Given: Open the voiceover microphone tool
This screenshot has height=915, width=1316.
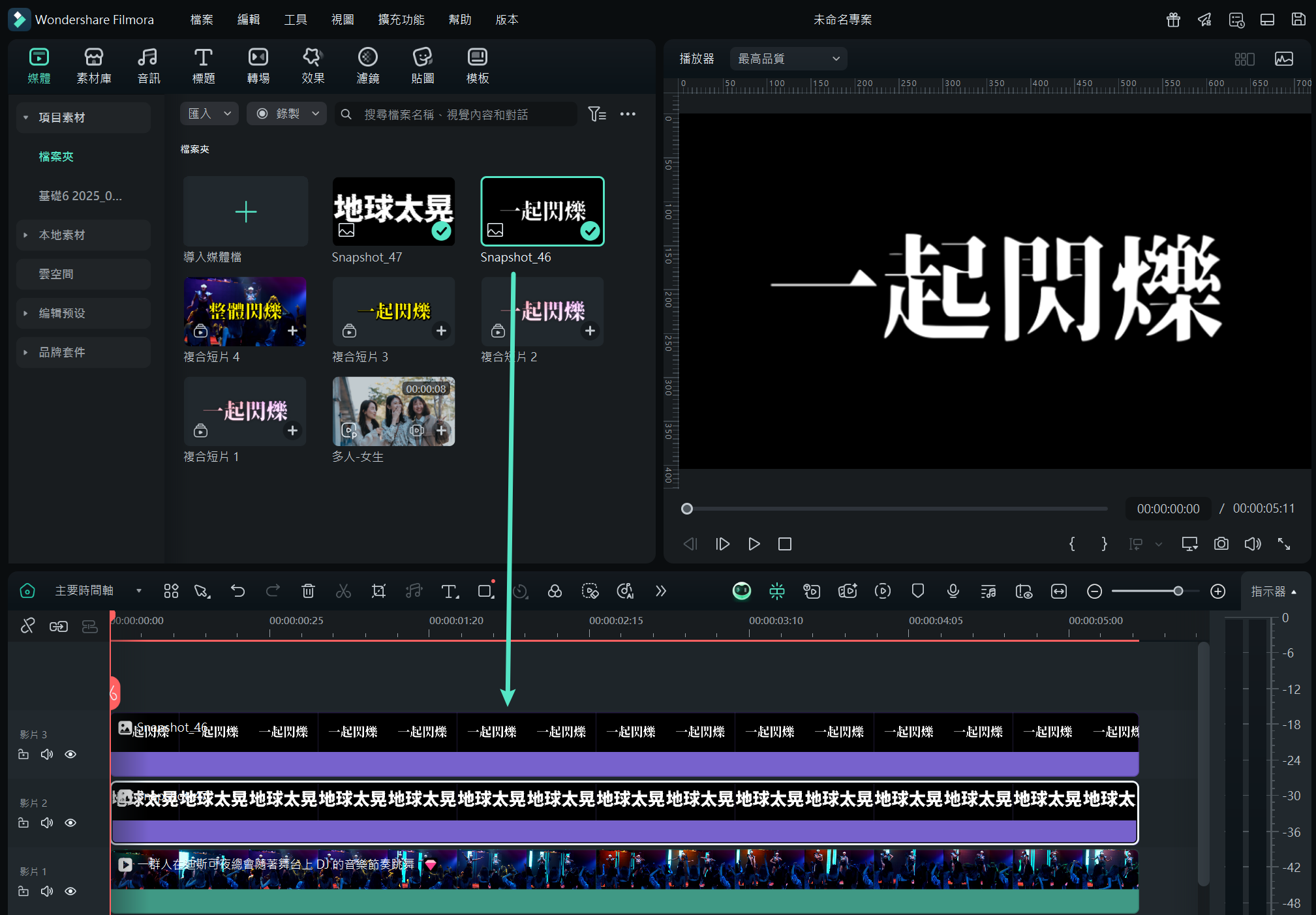Looking at the screenshot, I should pyautogui.click(x=953, y=591).
